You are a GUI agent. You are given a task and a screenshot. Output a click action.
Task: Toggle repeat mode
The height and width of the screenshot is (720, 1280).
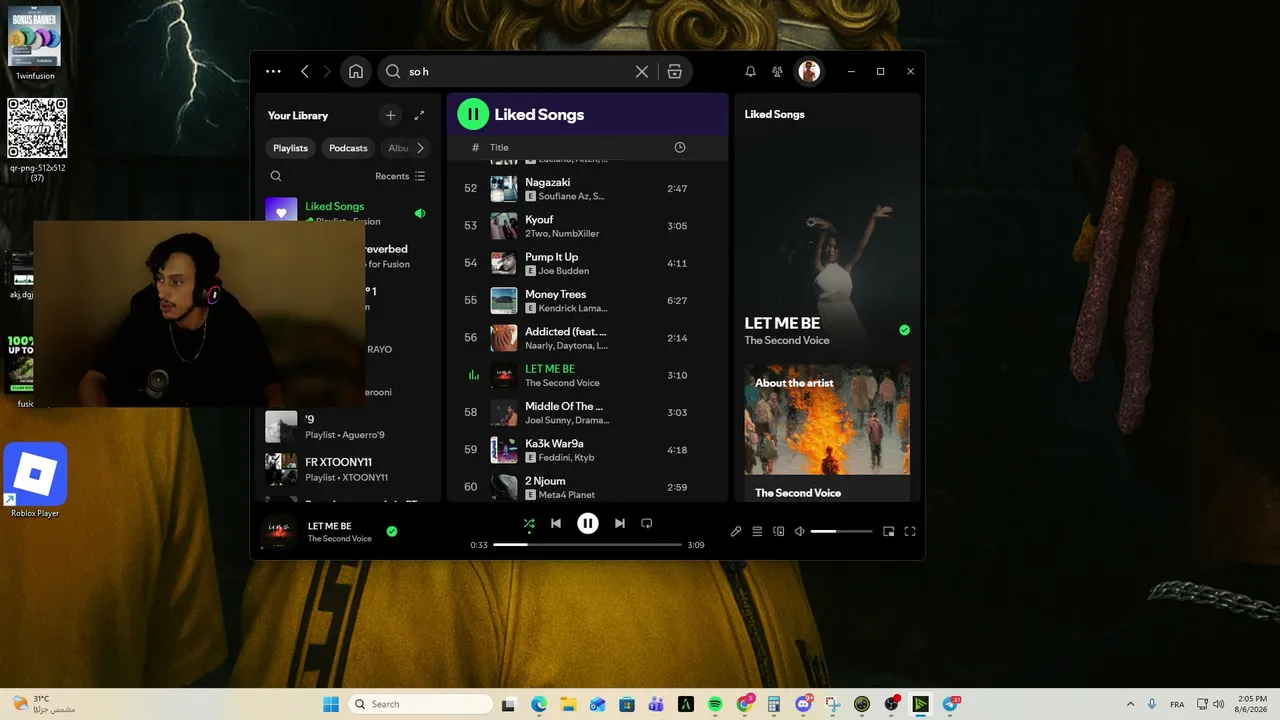tap(647, 523)
